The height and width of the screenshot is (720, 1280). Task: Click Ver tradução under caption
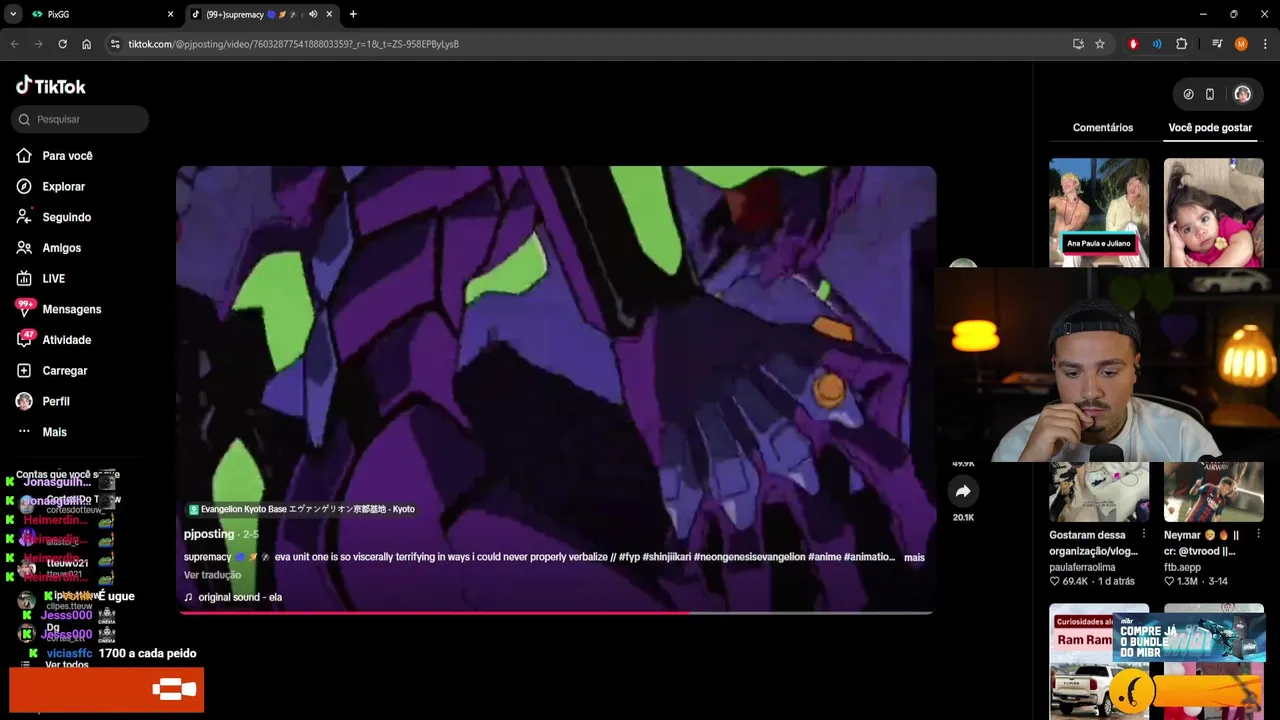[212, 575]
